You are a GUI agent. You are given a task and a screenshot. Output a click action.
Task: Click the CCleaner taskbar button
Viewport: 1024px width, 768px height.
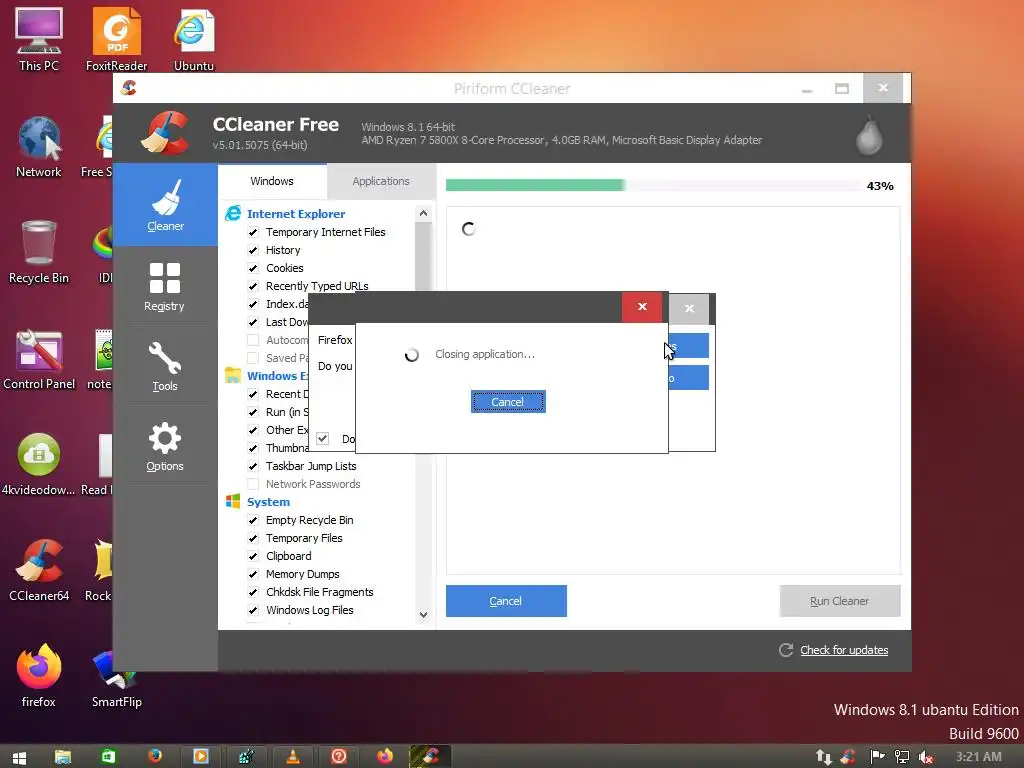(x=431, y=757)
